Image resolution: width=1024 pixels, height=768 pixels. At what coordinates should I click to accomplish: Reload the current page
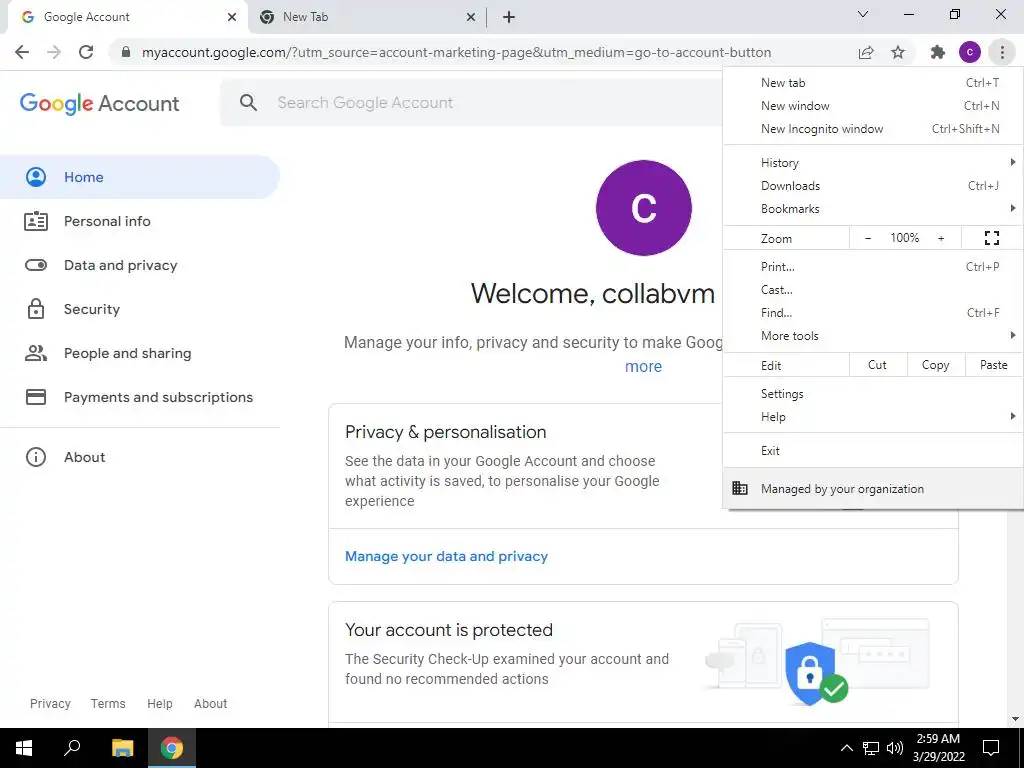point(86,52)
